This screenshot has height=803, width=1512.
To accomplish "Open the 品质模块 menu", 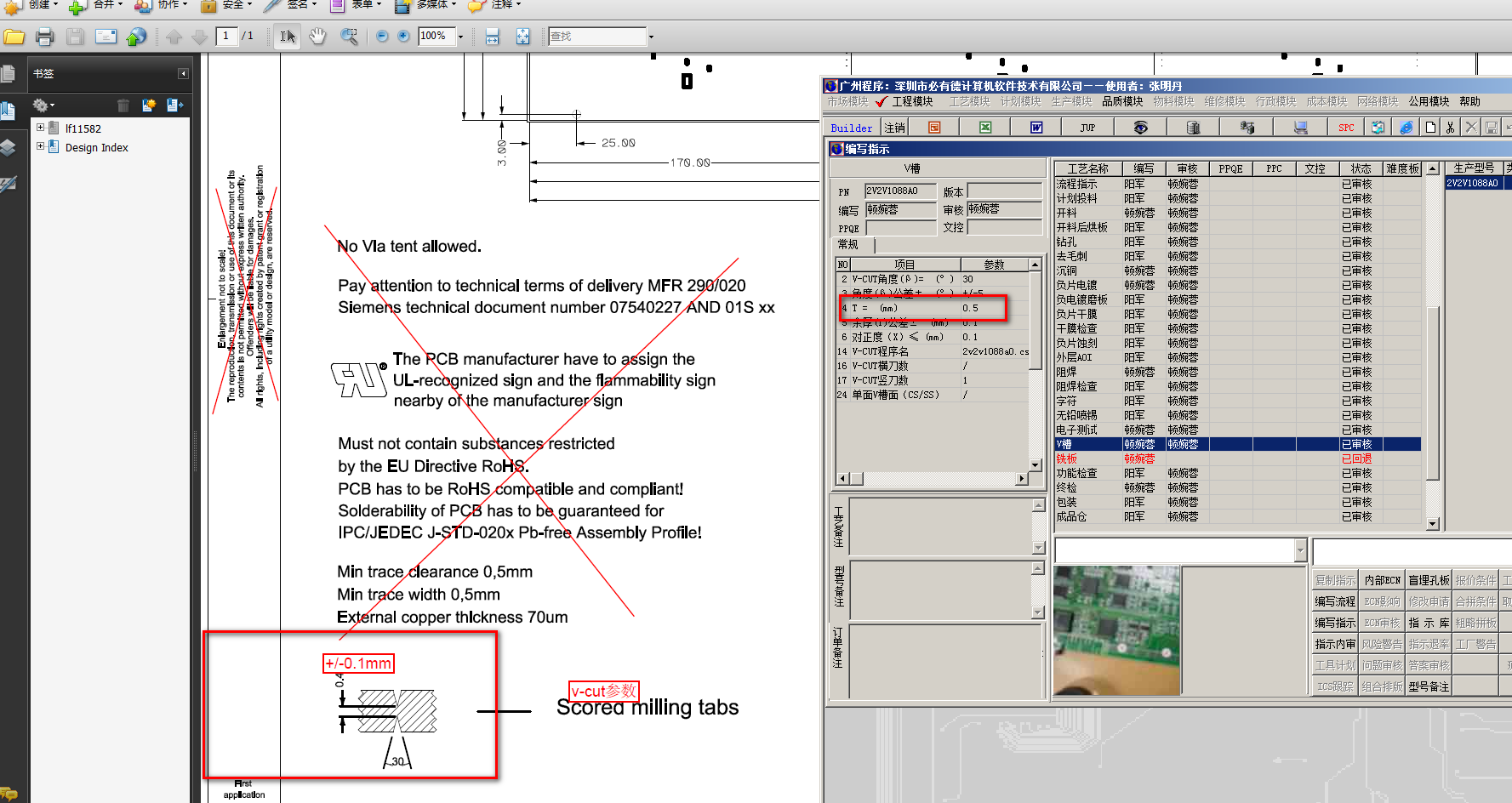I will point(1122,101).
